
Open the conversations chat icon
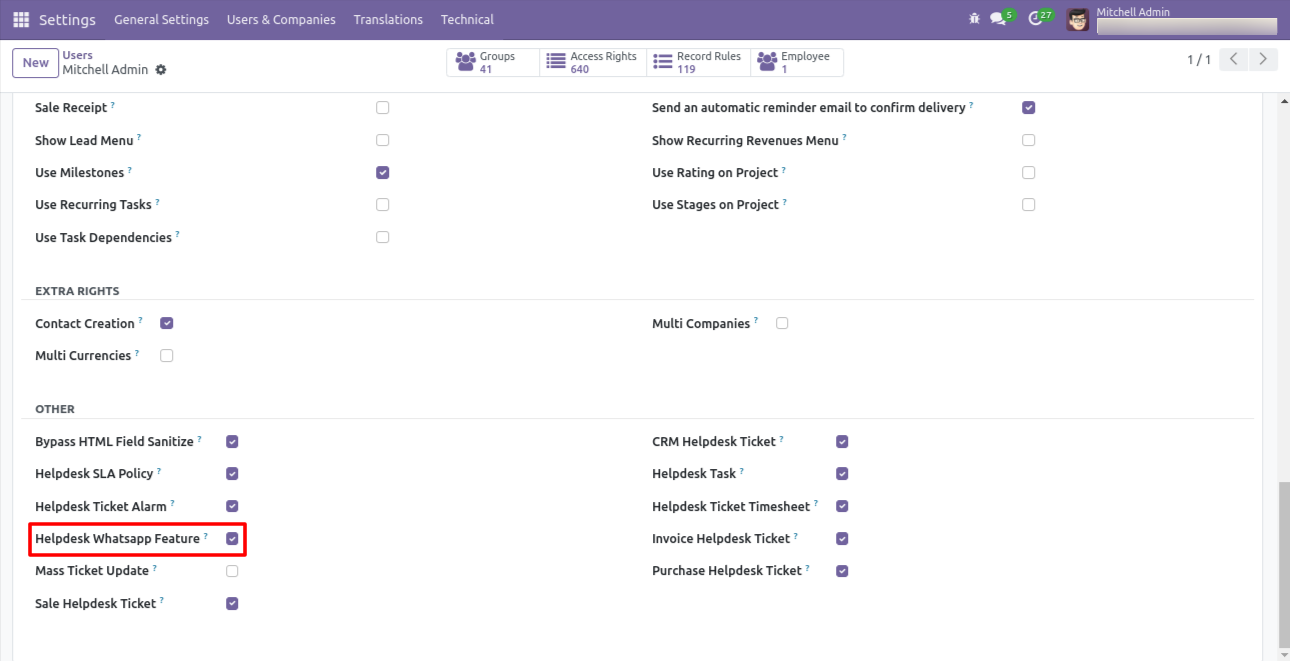click(997, 19)
